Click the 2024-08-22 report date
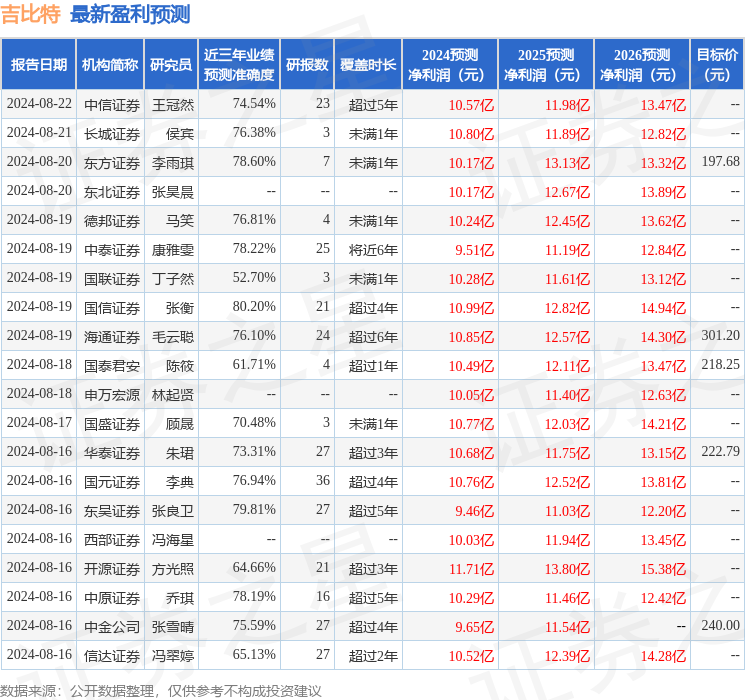Viewport: 745px width, 700px height. coord(39,104)
